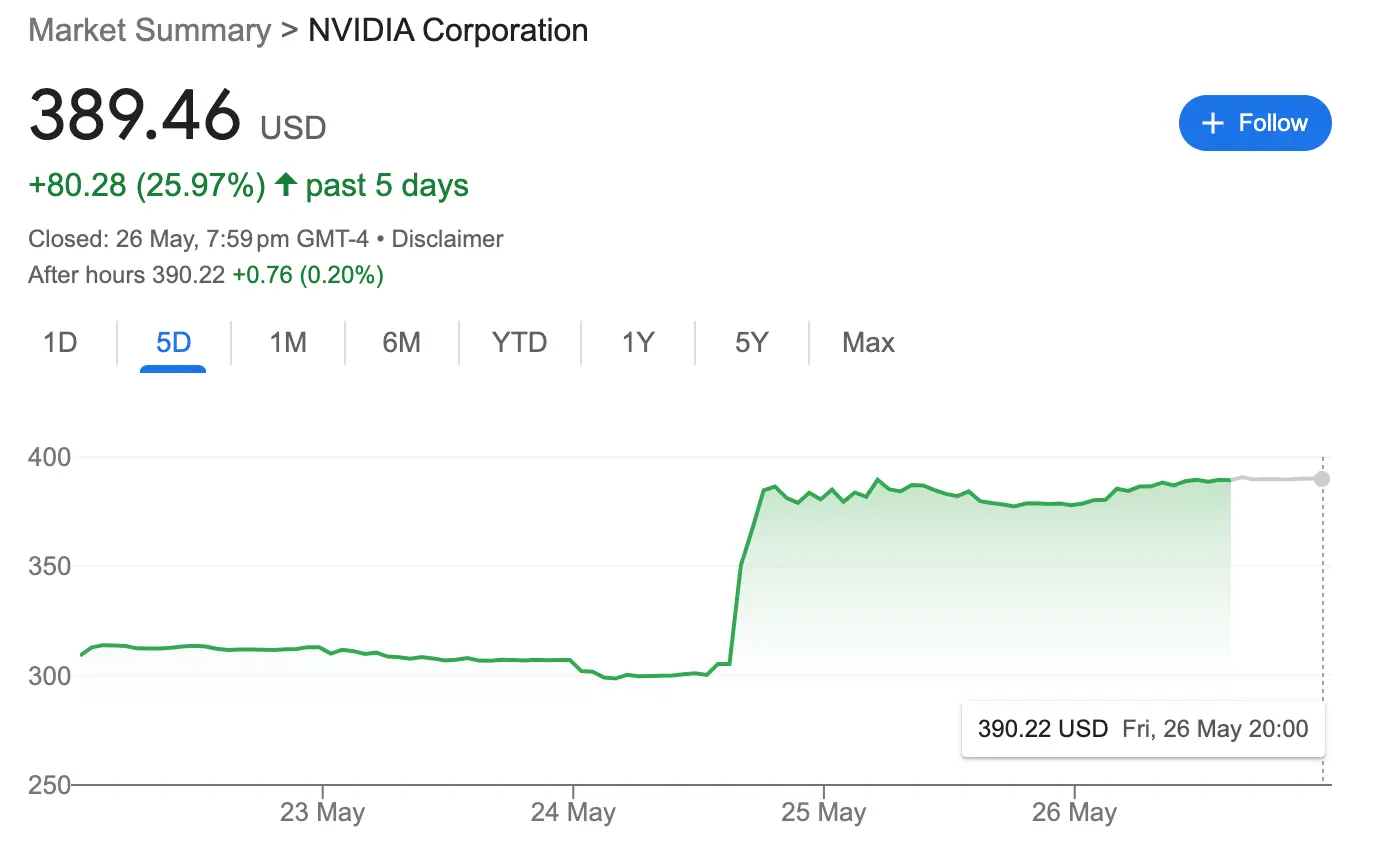The height and width of the screenshot is (854, 1378).
Task: Show the 1Y chart range
Action: click(x=637, y=343)
